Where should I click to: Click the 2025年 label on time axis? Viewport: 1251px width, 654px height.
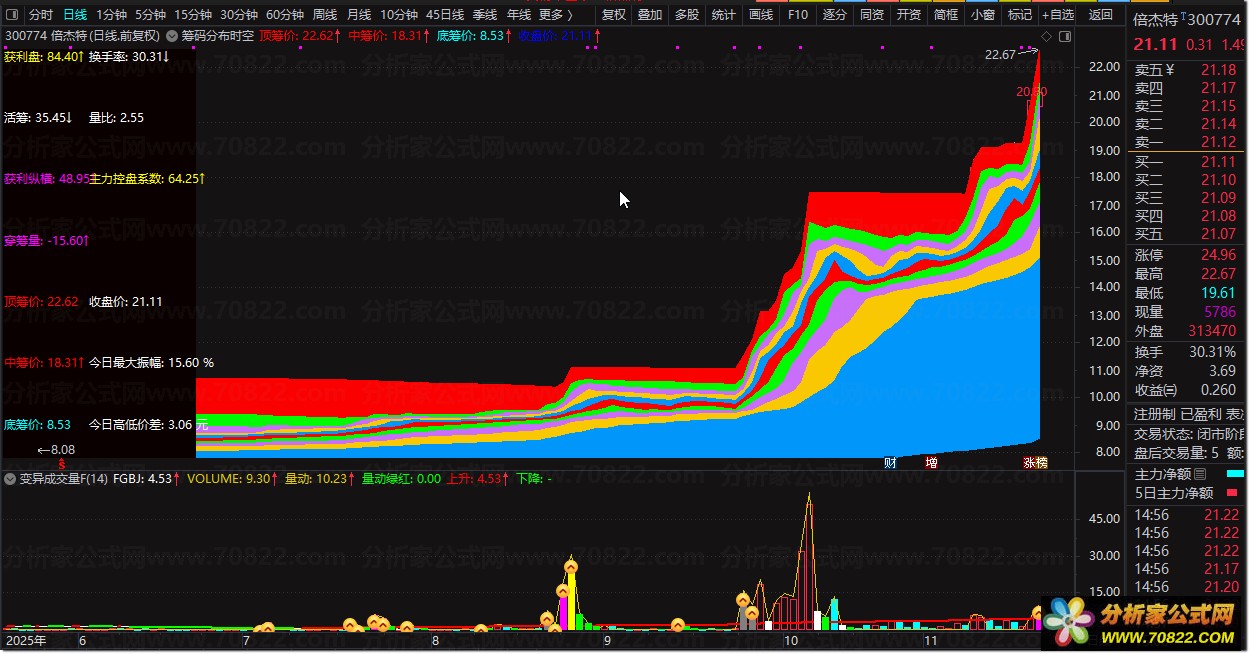(x=26, y=639)
